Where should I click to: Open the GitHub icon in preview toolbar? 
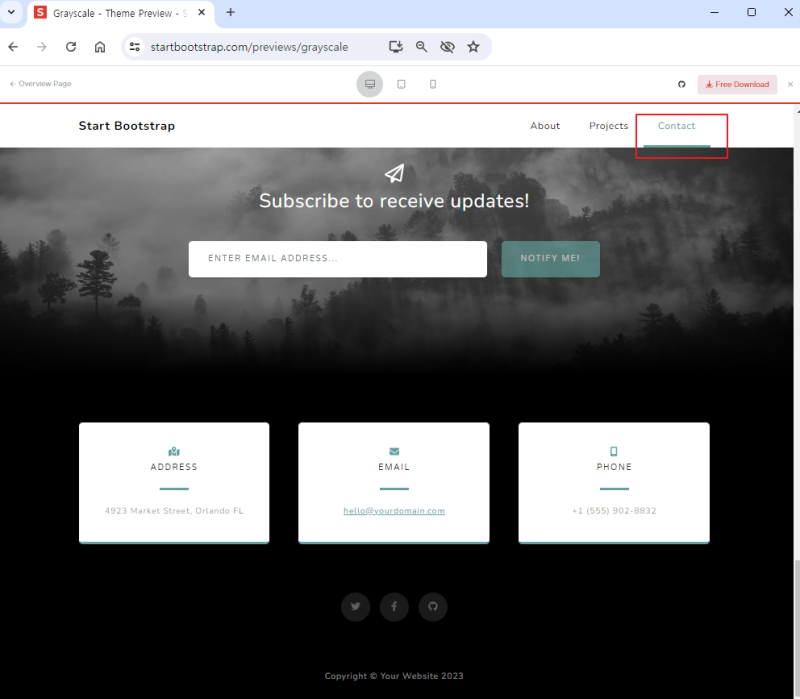(682, 84)
